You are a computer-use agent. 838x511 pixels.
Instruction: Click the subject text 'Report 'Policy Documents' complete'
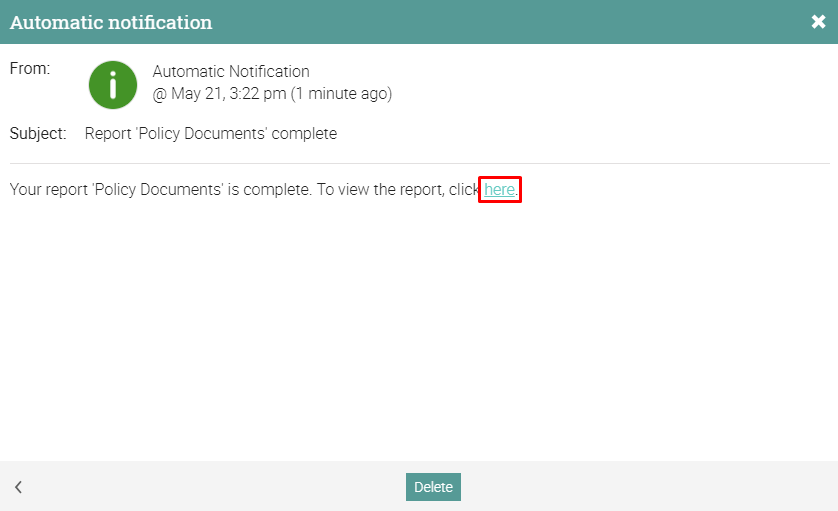[x=211, y=133]
